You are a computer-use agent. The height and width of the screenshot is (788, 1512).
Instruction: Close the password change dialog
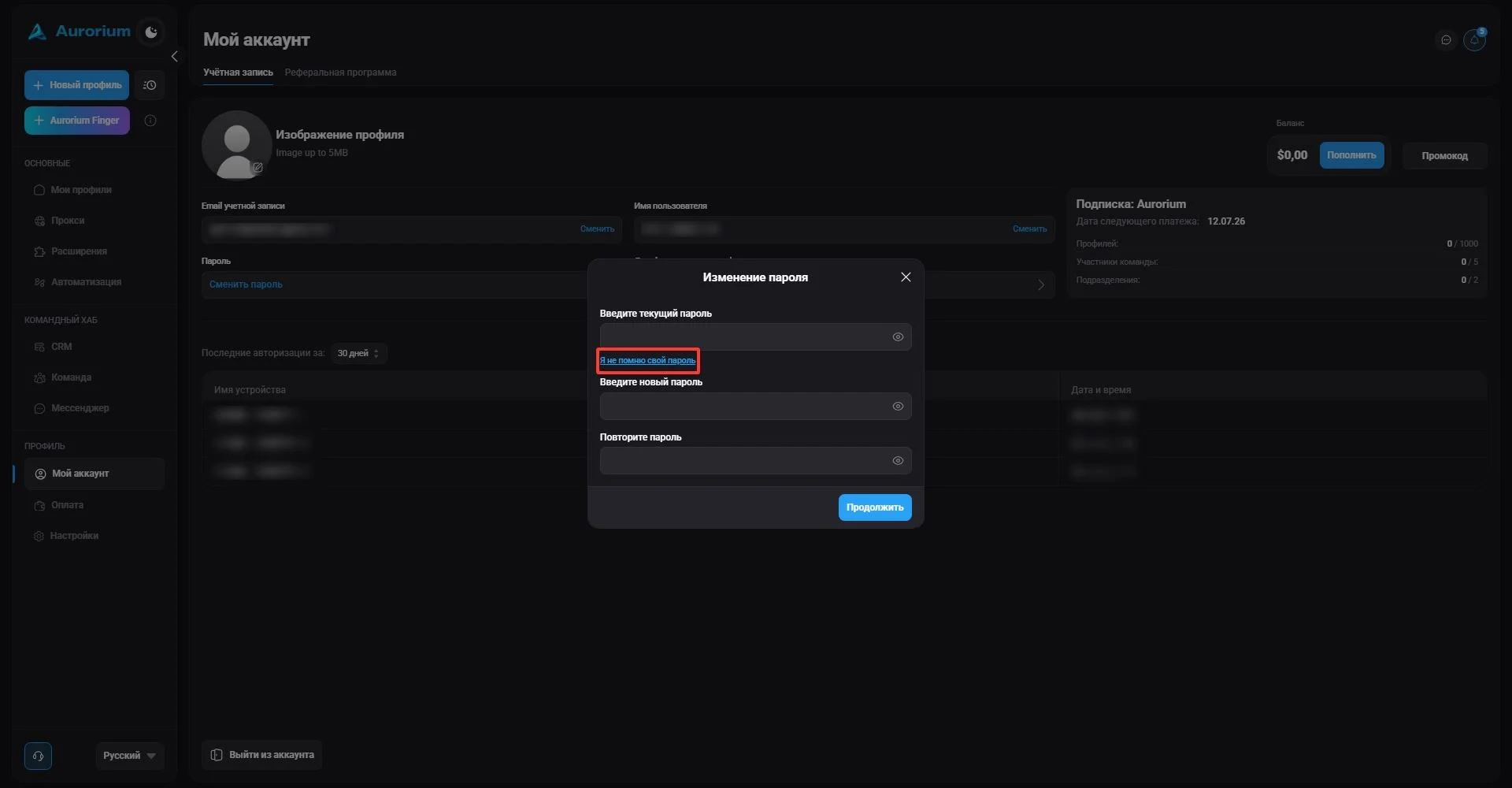(906, 277)
